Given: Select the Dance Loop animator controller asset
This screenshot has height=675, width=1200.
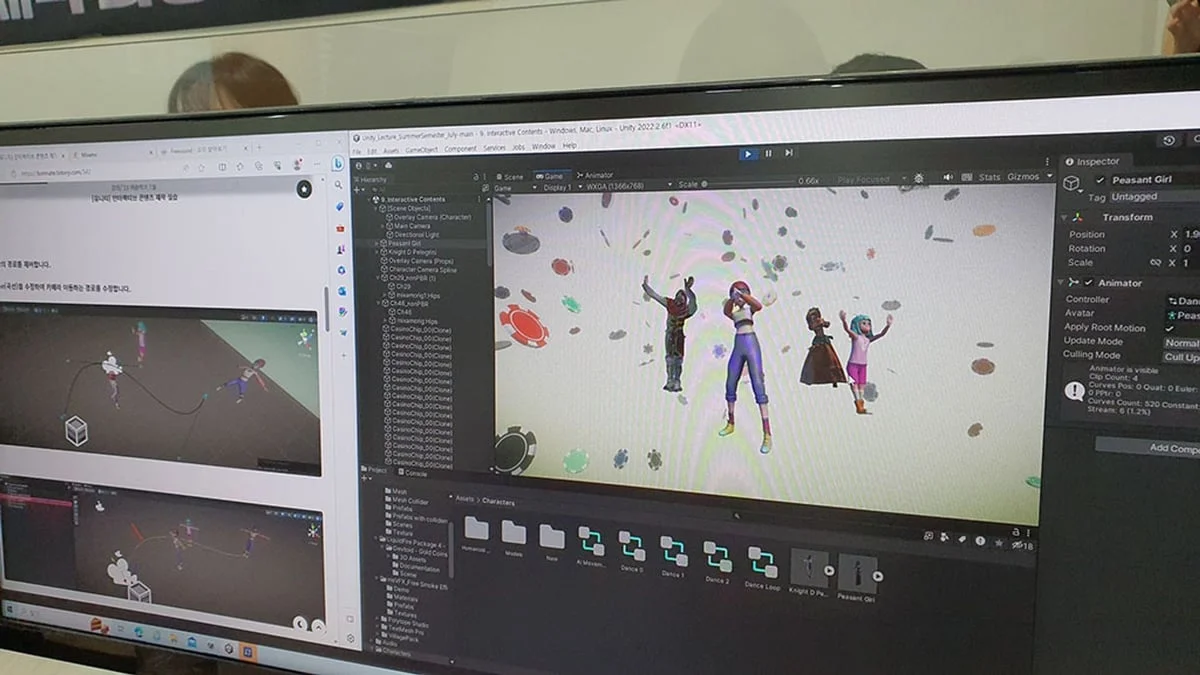Looking at the screenshot, I should point(762,566).
